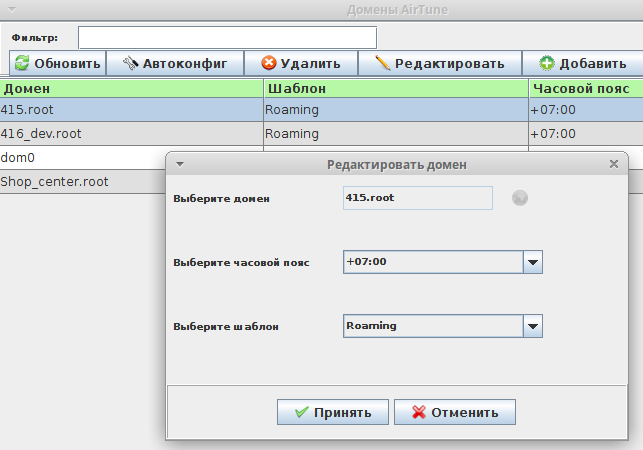Sort by the Домен column header
643x450 pixels.
click(131, 89)
